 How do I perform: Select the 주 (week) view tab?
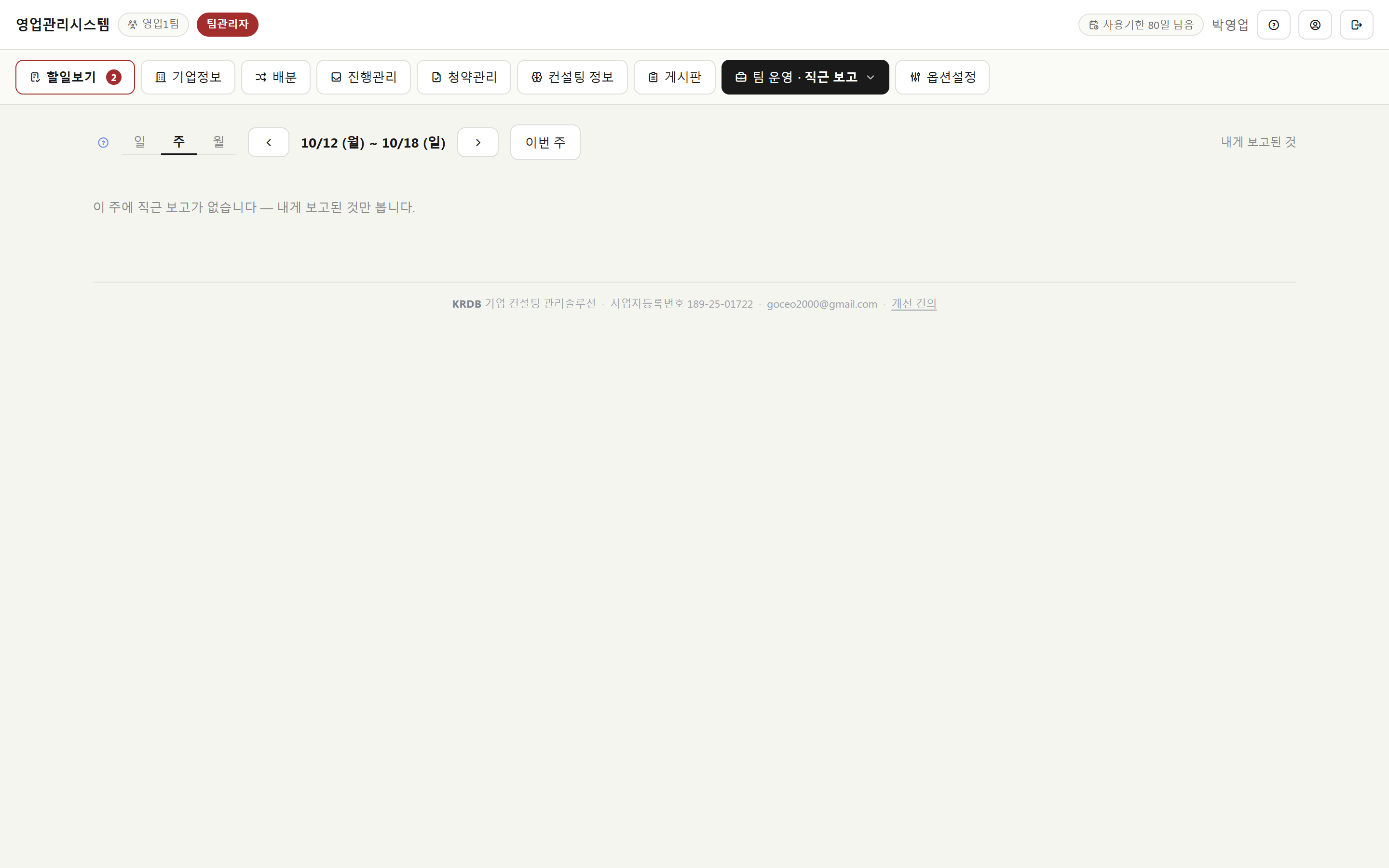coord(178,142)
